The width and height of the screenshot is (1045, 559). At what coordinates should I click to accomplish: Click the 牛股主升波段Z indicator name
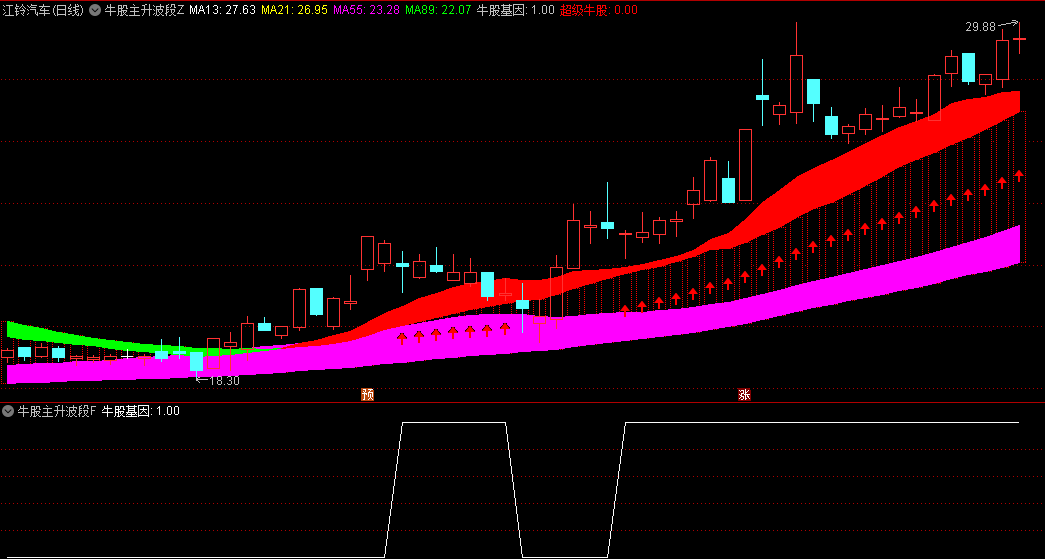tap(145, 10)
